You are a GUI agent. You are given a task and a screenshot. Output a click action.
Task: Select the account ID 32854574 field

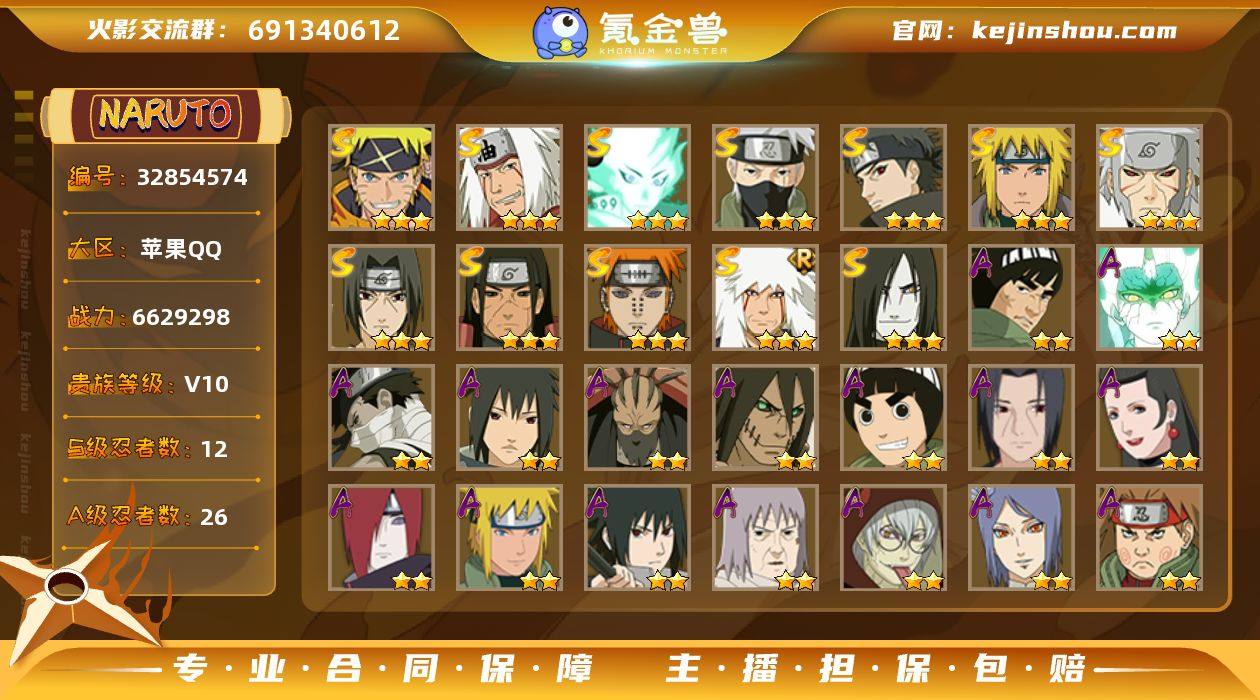coord(158,178)
